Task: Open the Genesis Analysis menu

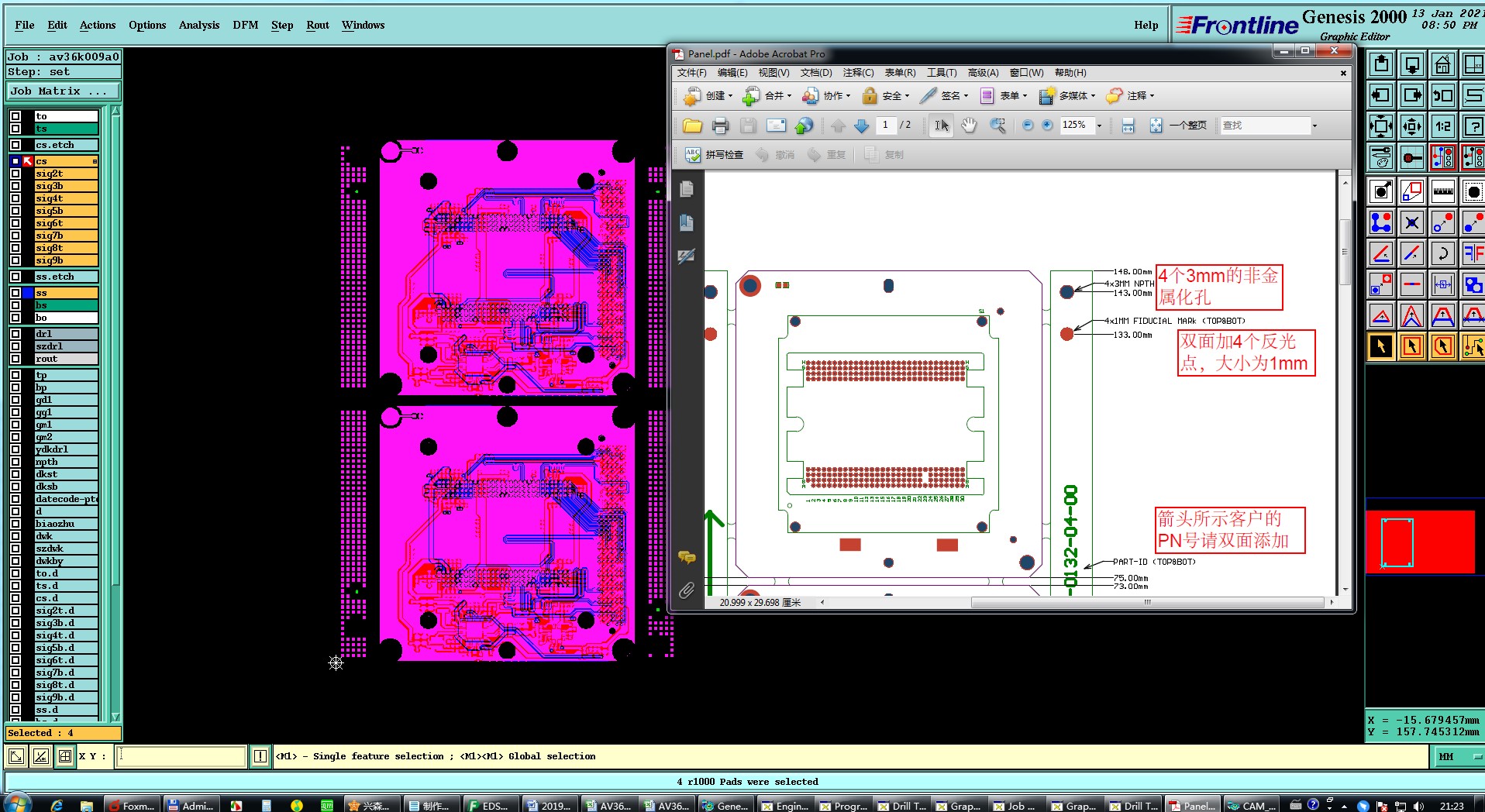Action: click(199, 25)
